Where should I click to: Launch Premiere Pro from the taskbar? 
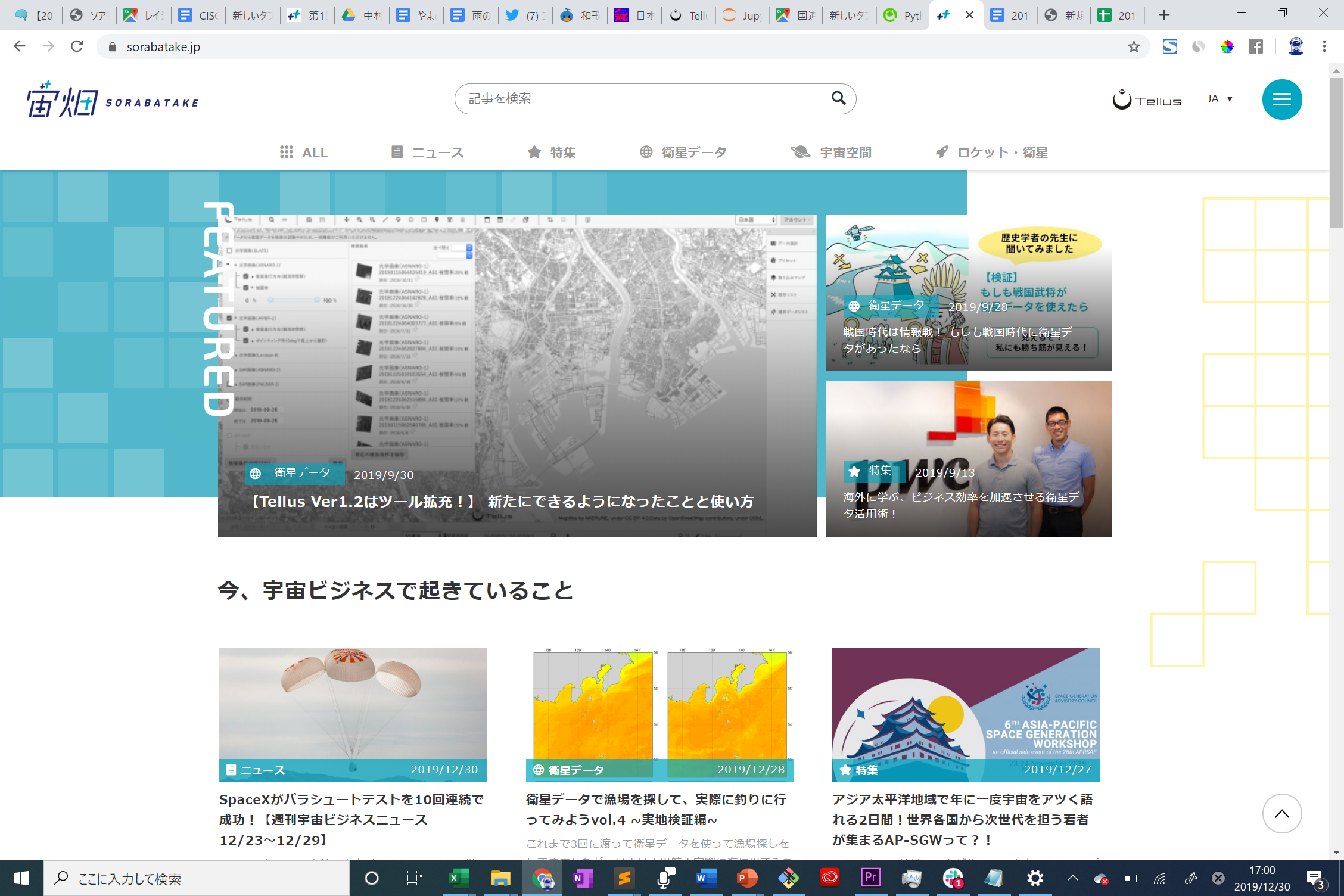(870, 878)
